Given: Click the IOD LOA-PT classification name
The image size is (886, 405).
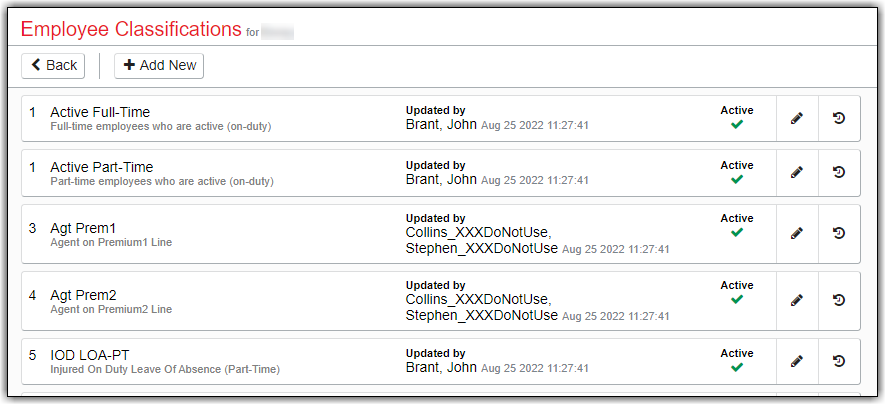Looking at the screenshot, I should [90, 355].
